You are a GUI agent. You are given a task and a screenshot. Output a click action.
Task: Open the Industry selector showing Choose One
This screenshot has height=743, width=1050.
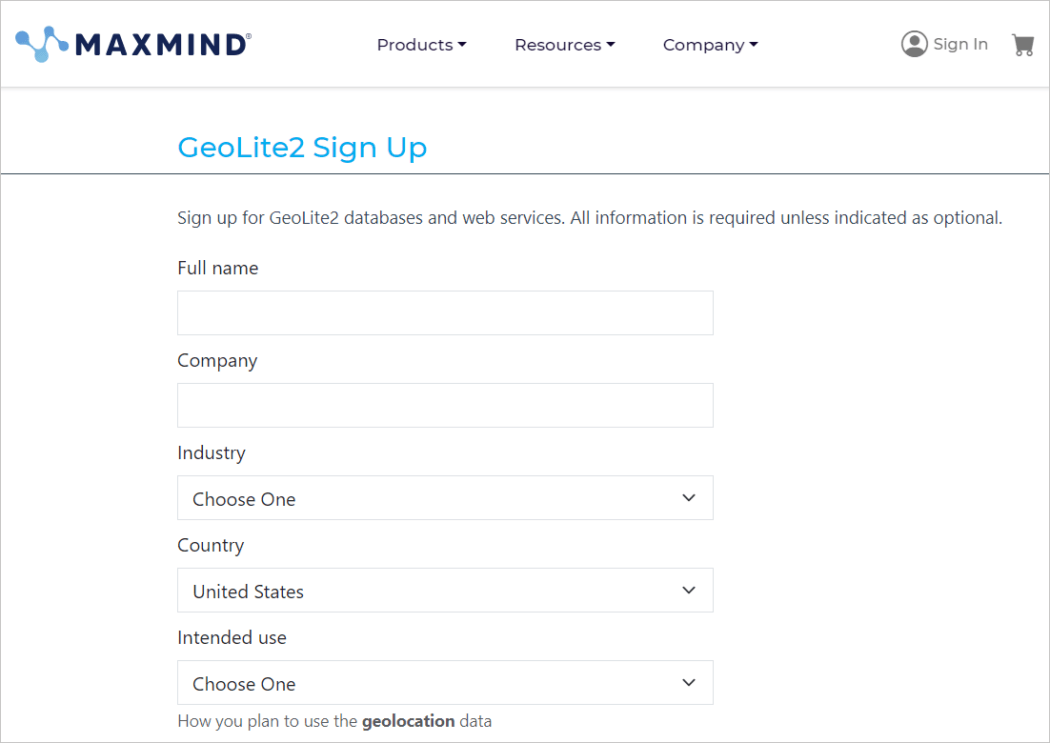[445, 497]
